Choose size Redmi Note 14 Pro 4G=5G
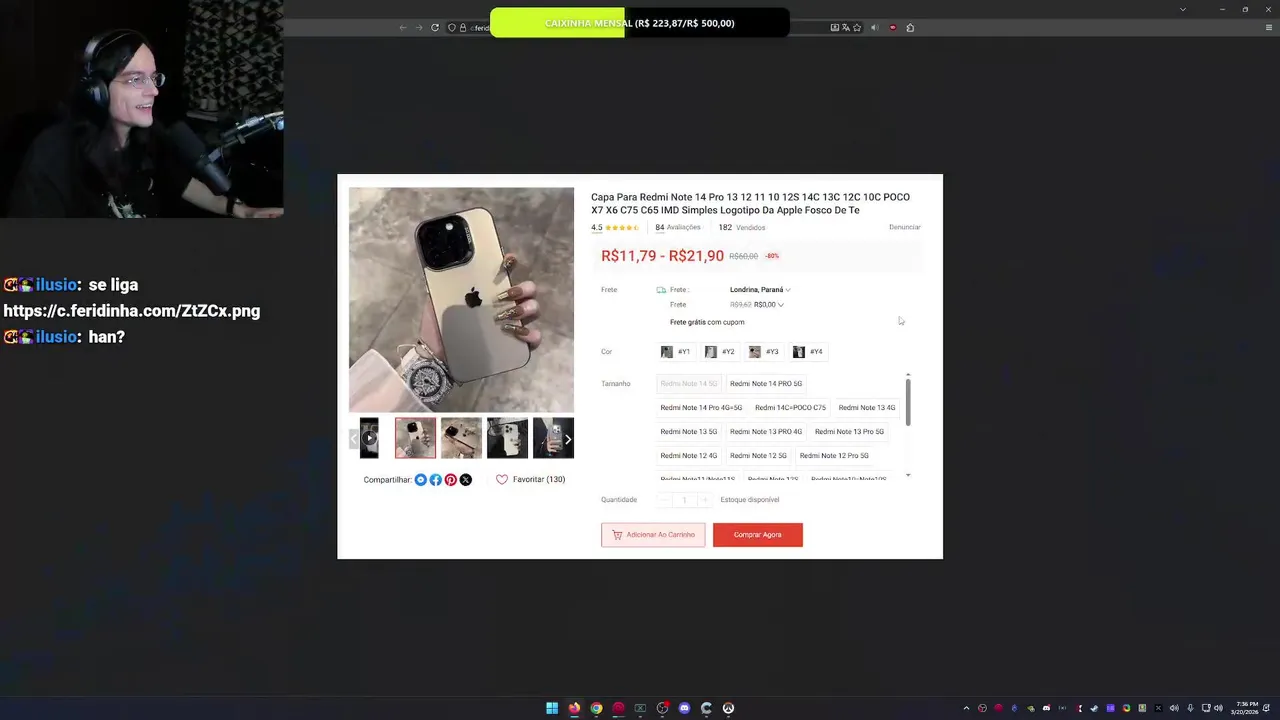1280x720 pixels. [701, 408]
